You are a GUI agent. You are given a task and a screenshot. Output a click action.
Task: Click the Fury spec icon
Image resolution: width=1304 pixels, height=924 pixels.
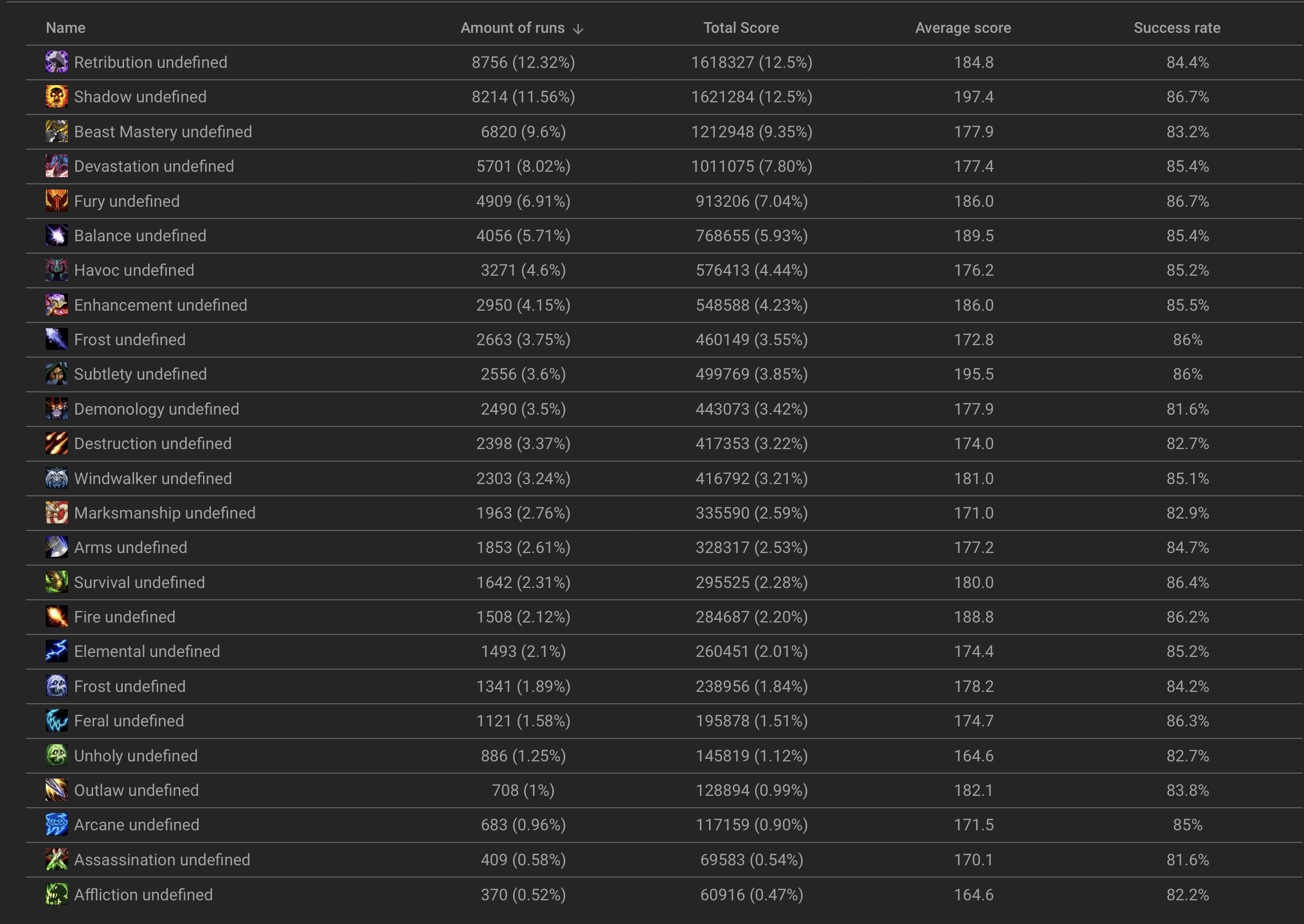57,201
